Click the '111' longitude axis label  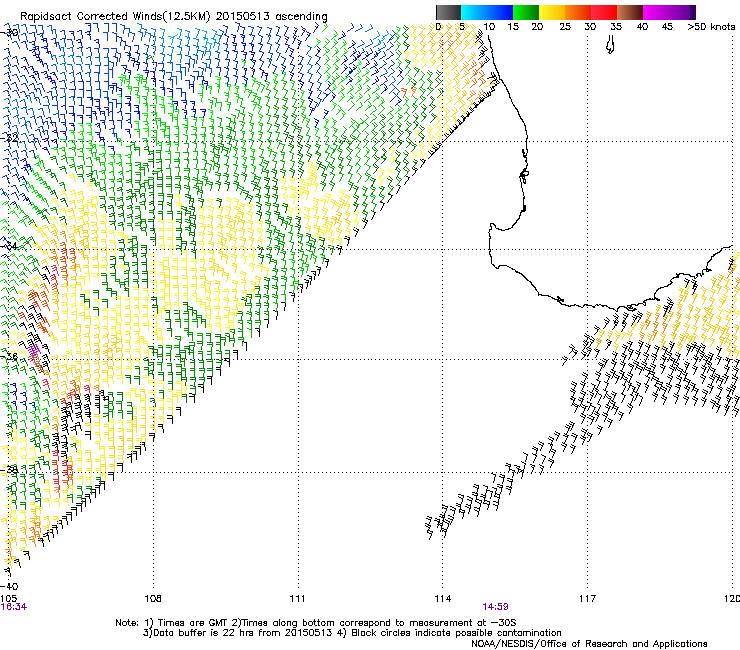tap(297, 599)
